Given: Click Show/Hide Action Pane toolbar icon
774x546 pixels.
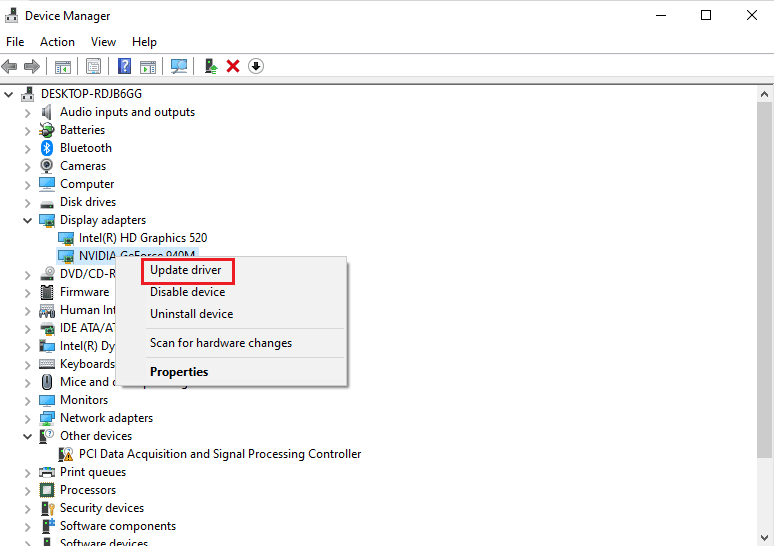Looking at the screenshot, I should point(148,66).
